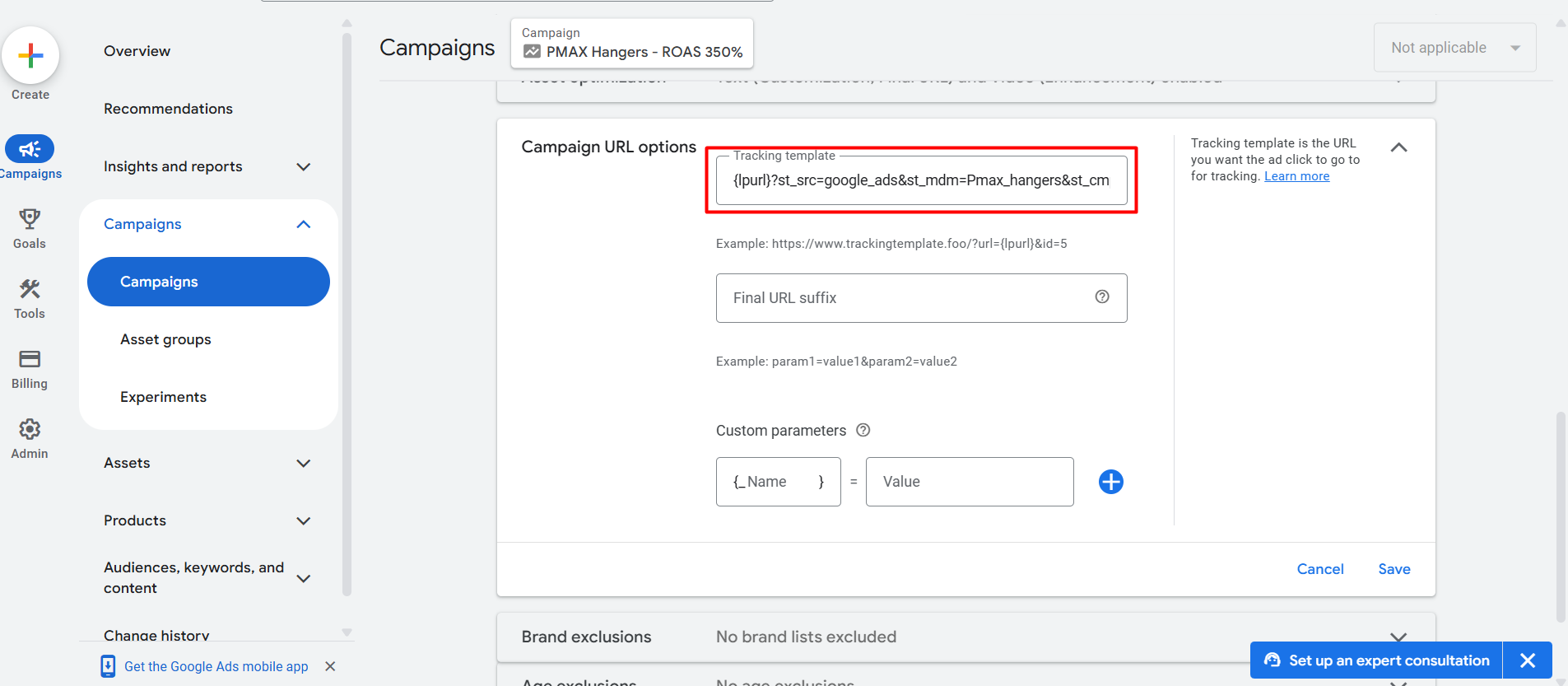
Task: Open Experiments
Action: pyautogui.click(x=163, y=397)
